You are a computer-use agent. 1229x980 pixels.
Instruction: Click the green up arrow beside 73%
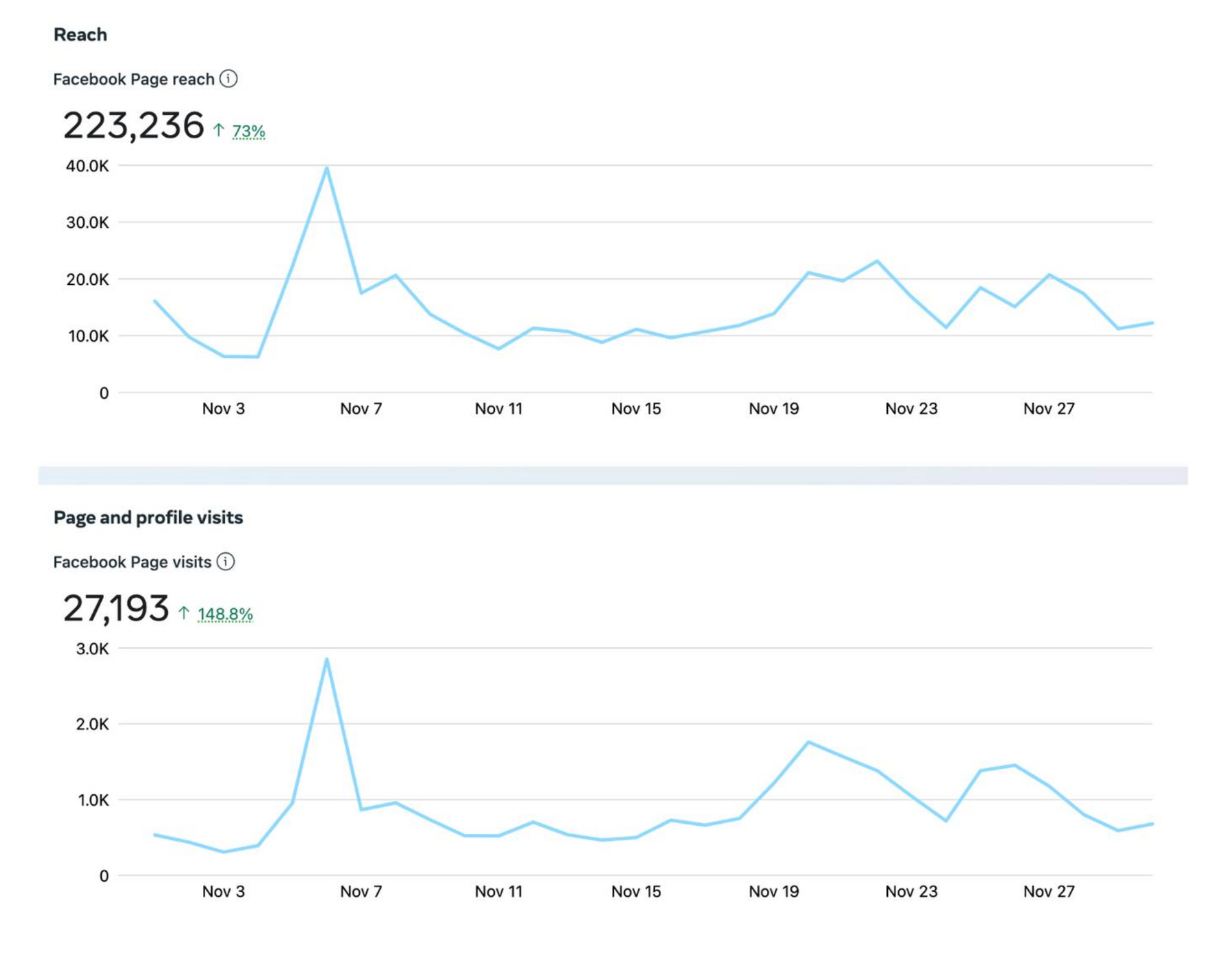pos(218,130)
